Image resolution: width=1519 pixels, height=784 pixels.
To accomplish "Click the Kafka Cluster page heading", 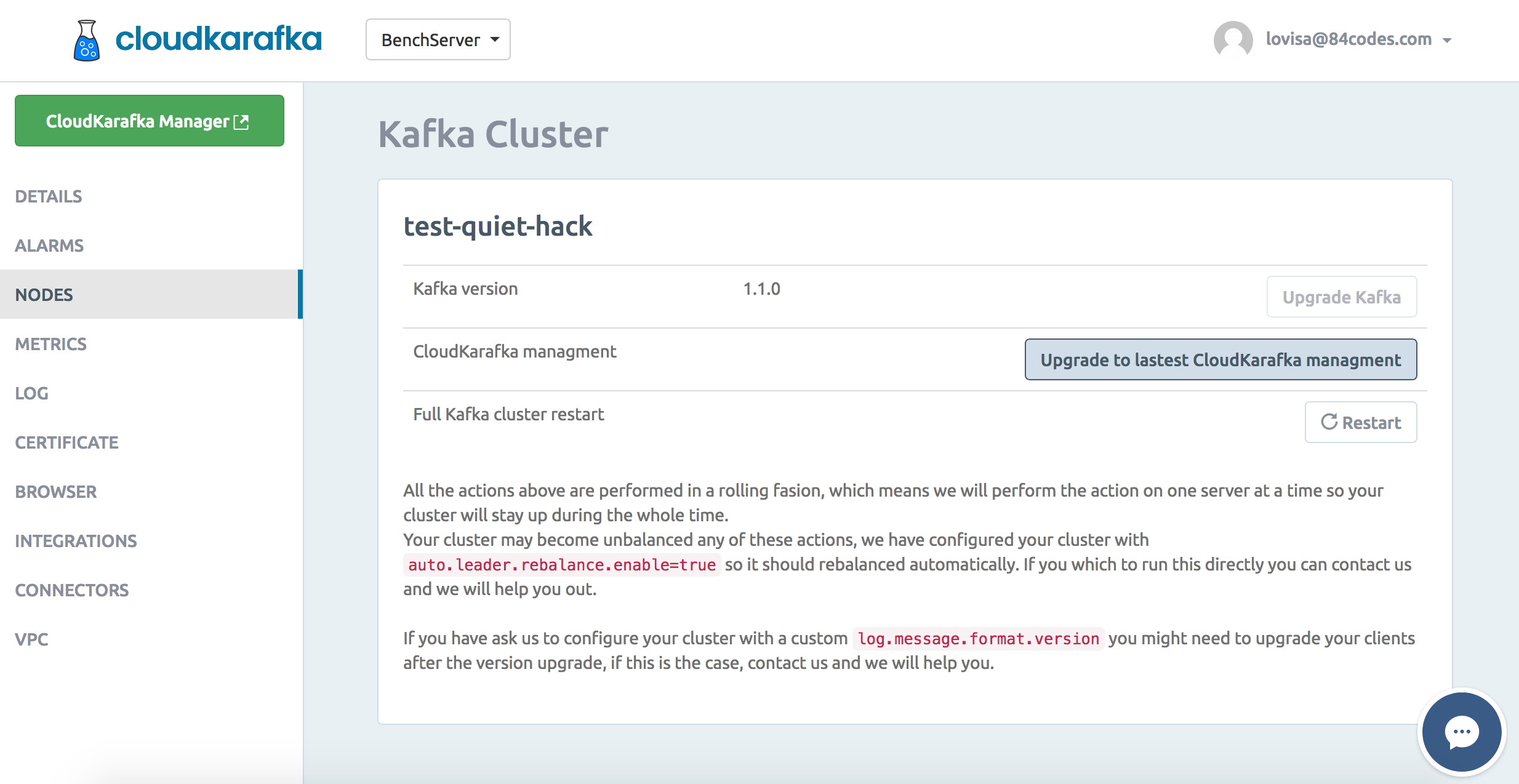I will tap(493, 134).
